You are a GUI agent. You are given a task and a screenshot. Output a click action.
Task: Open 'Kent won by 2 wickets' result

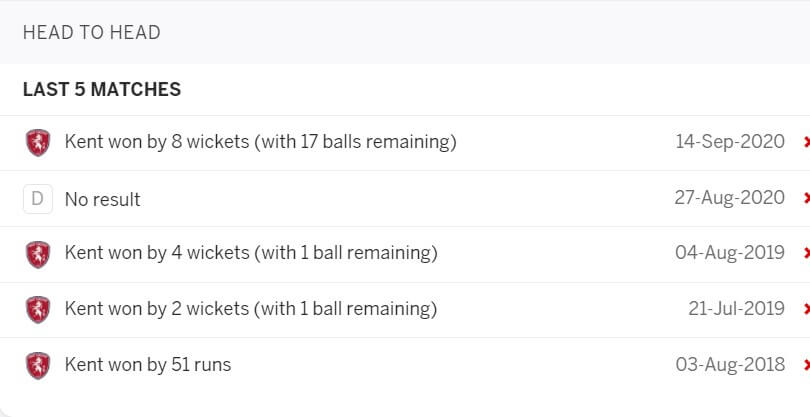[x=251, y=309]
